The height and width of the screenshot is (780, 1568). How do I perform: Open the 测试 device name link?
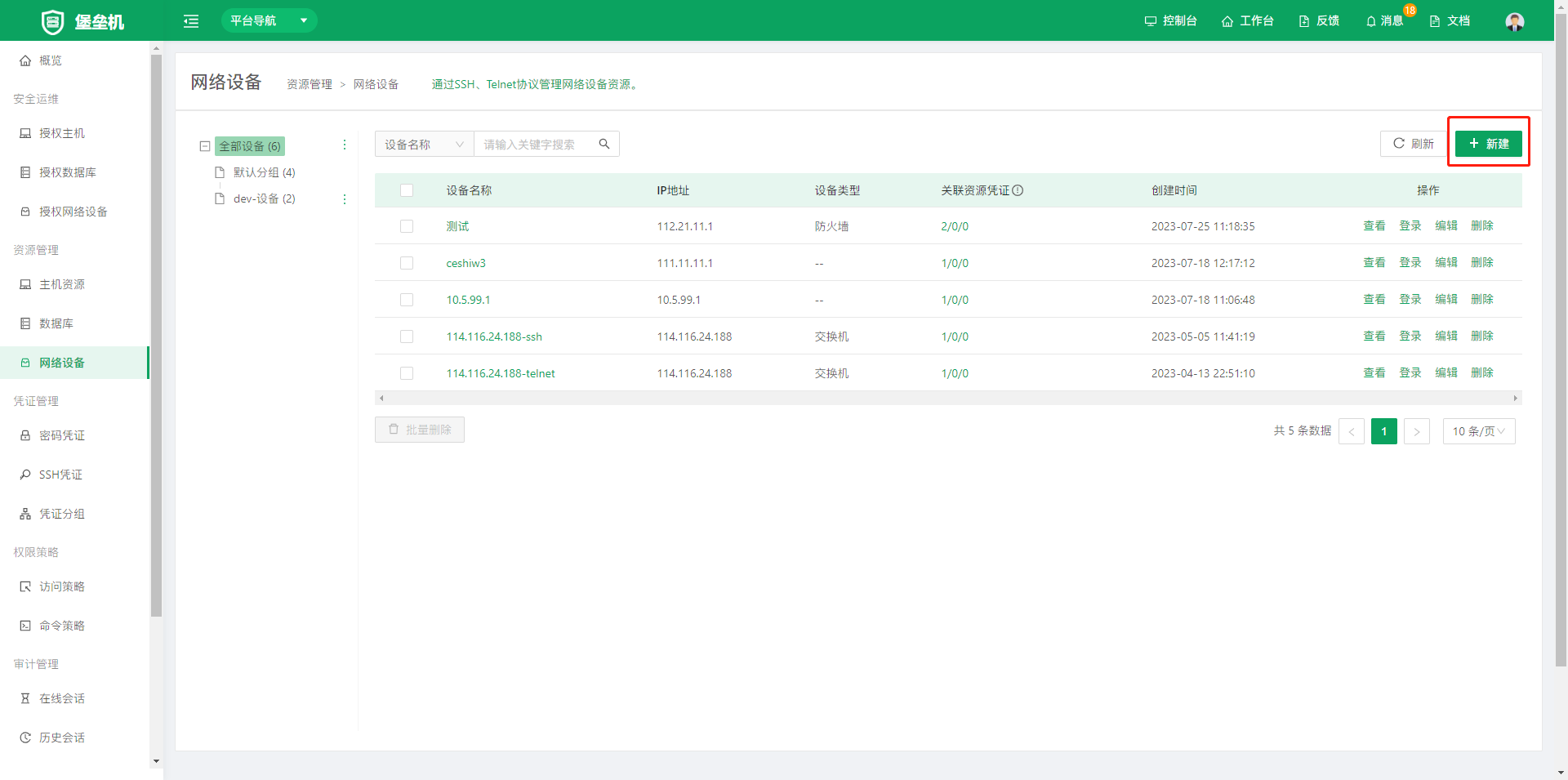(x=457, y=226)
